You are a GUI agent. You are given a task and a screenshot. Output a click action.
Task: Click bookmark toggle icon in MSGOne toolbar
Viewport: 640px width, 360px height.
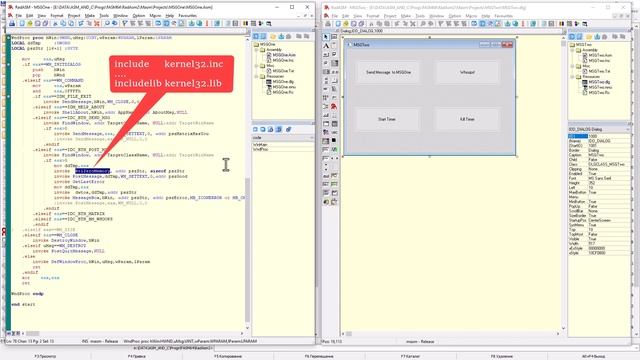(x=125, y=24)
